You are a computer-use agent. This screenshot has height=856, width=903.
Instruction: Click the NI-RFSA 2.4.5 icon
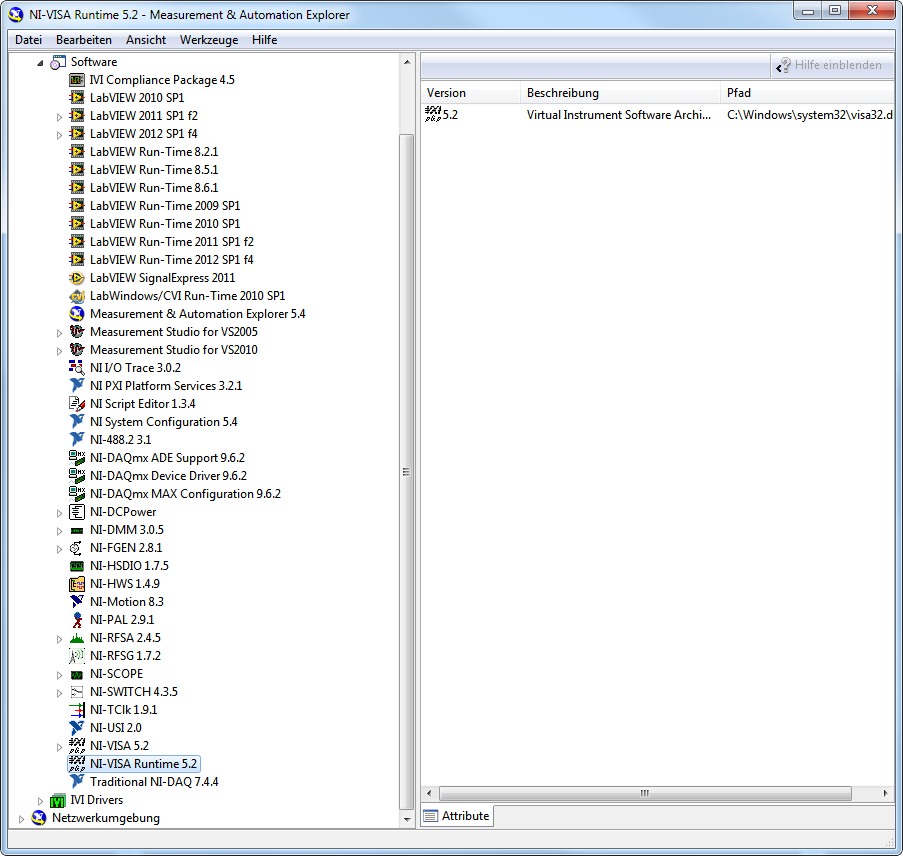(77, 638)
